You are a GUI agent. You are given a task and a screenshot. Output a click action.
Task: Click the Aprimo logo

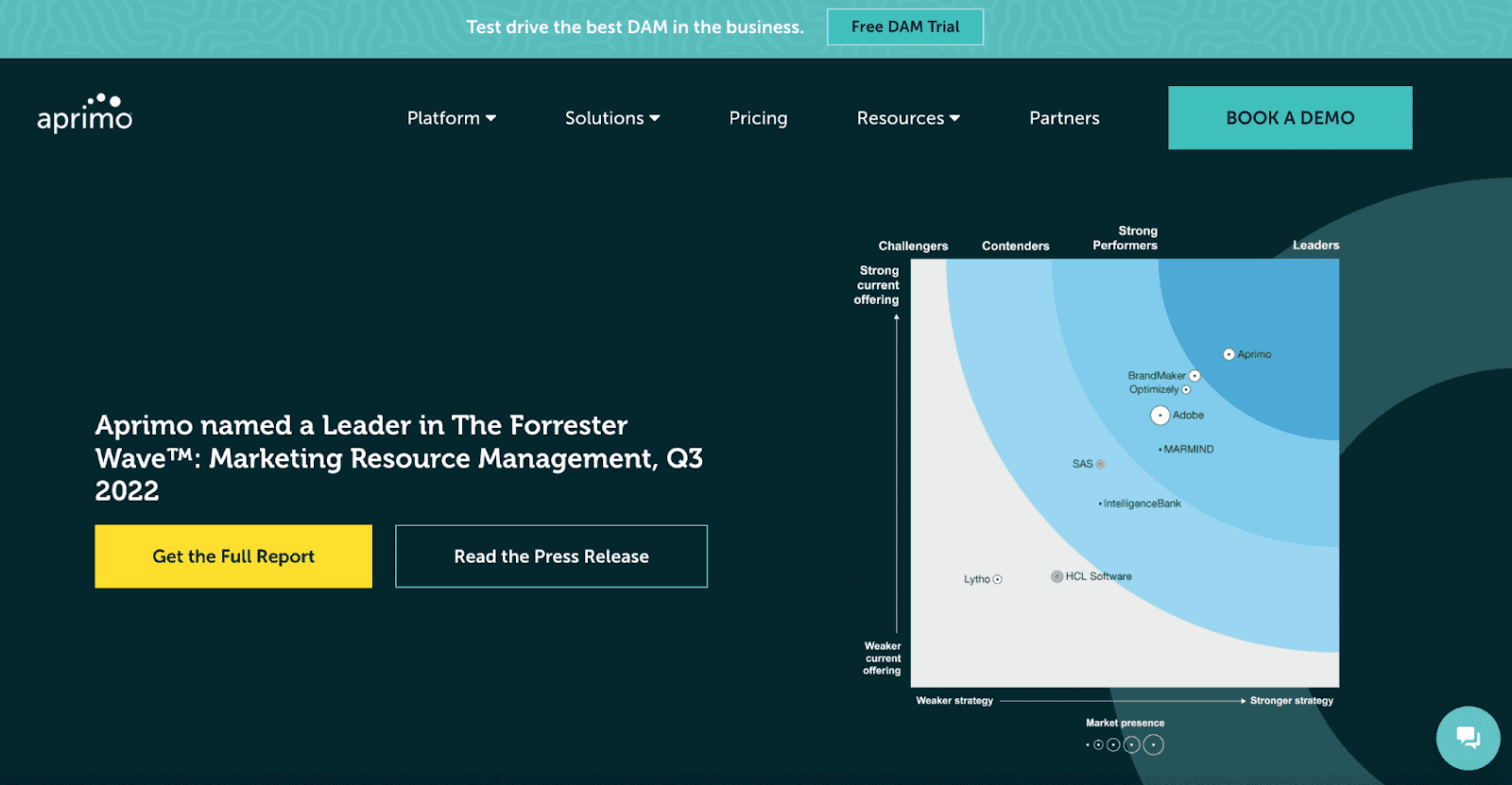click(84, 113)
